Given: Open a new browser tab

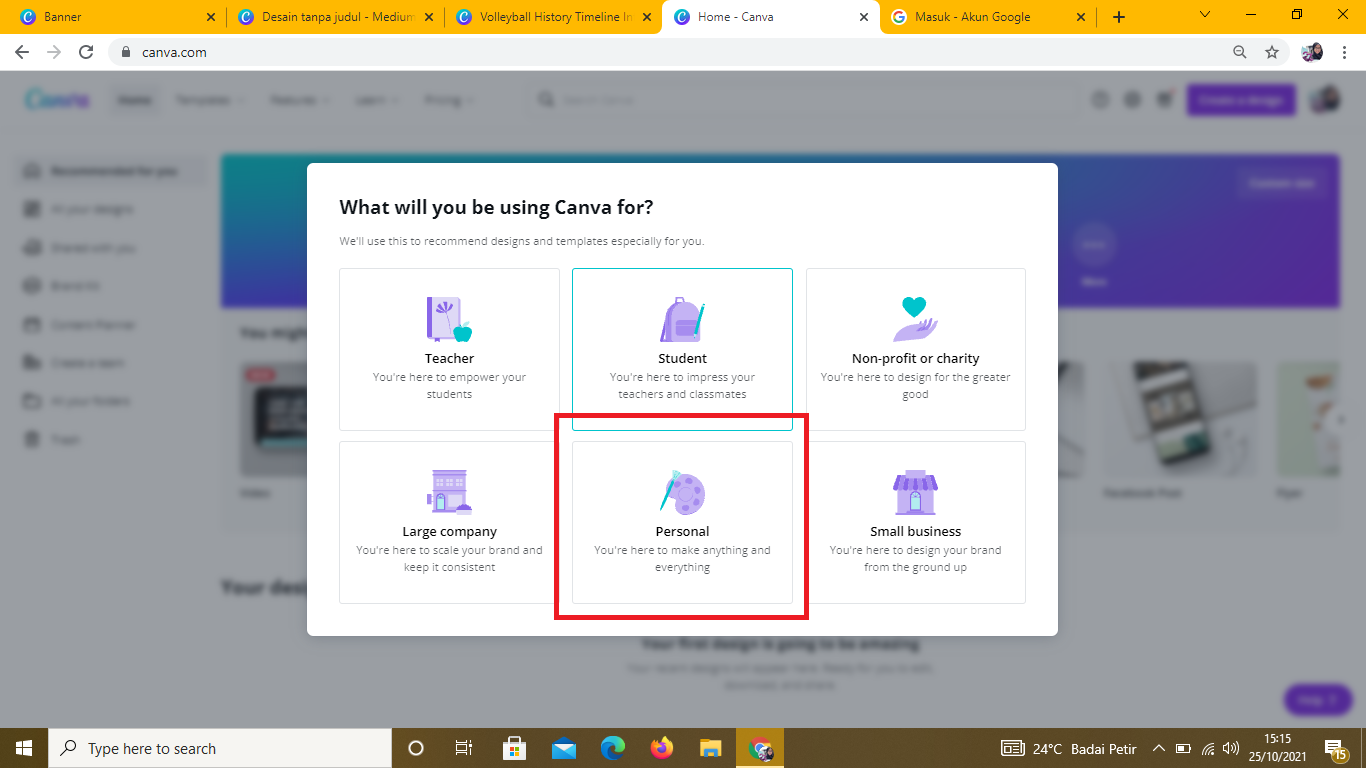Looking at the screenshot, I should coord(1118,17).
